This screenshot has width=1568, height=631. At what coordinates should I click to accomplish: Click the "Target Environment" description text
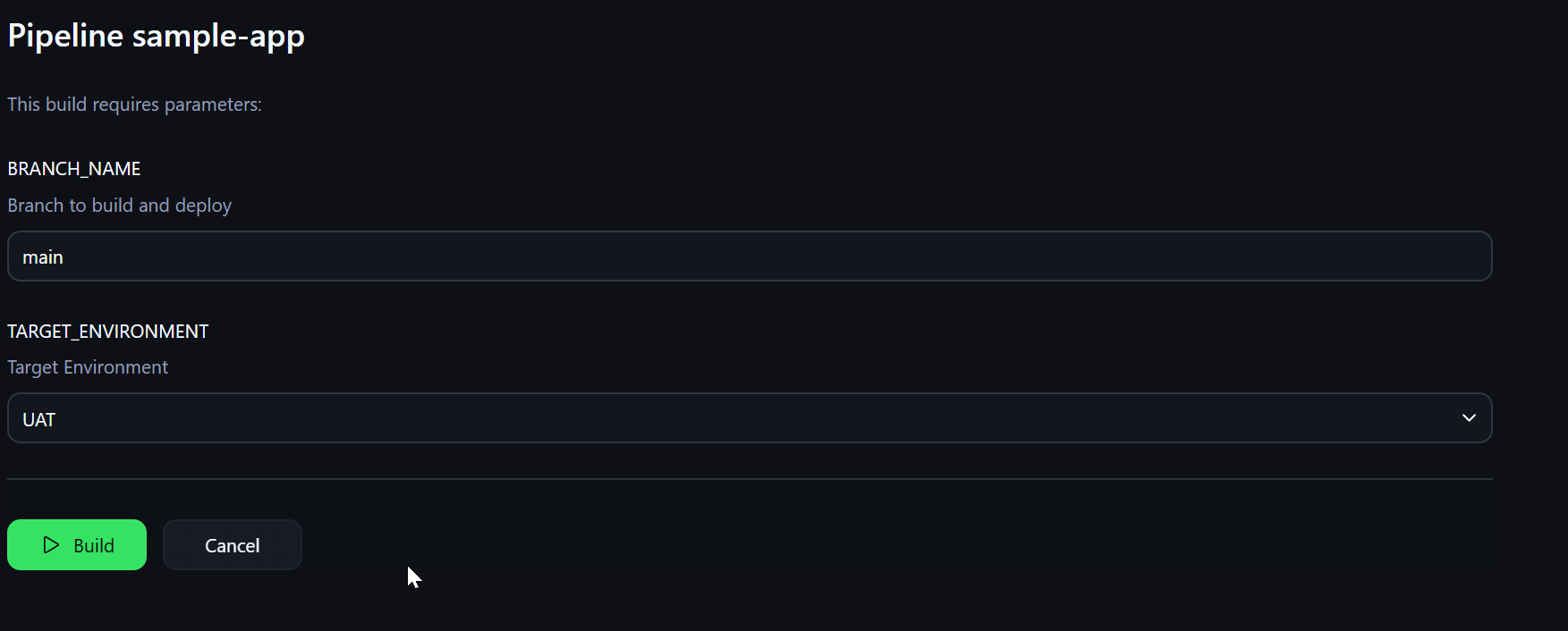88,367
